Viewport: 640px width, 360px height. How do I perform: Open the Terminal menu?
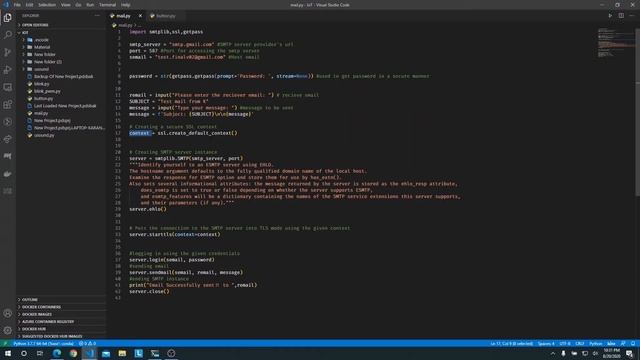click(x=107, y=5)
